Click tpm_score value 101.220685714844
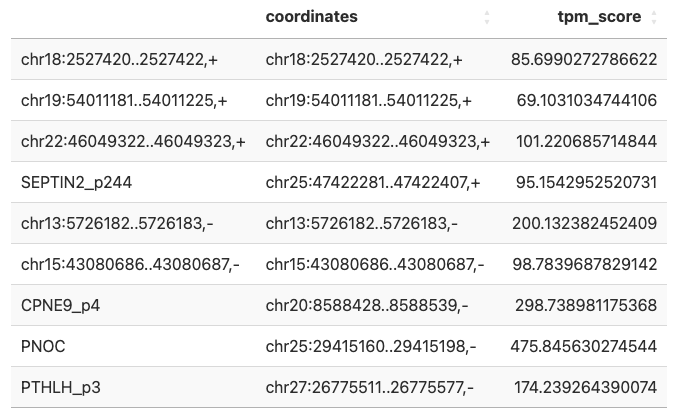The image size is (685, 411). [584, 141]
